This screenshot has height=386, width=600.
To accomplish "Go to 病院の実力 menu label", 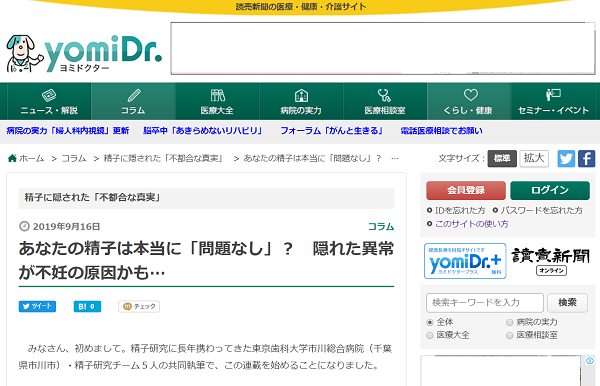I will [x=301, y=111].
